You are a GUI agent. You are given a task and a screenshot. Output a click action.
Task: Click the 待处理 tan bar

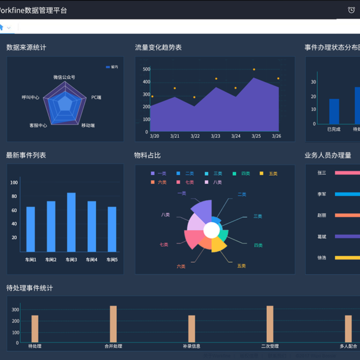pyautogui.click(x=35, y=329)
